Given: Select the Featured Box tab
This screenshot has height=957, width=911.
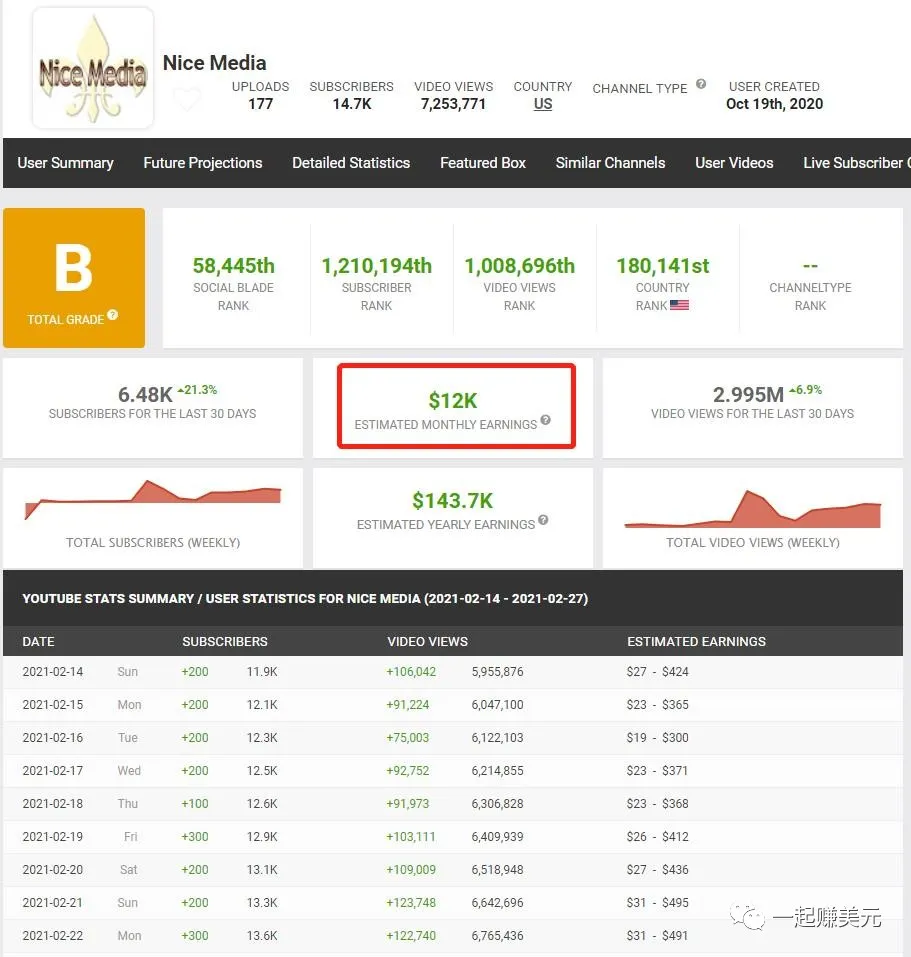Looking at the screenshot, I should tap(483, 163).
